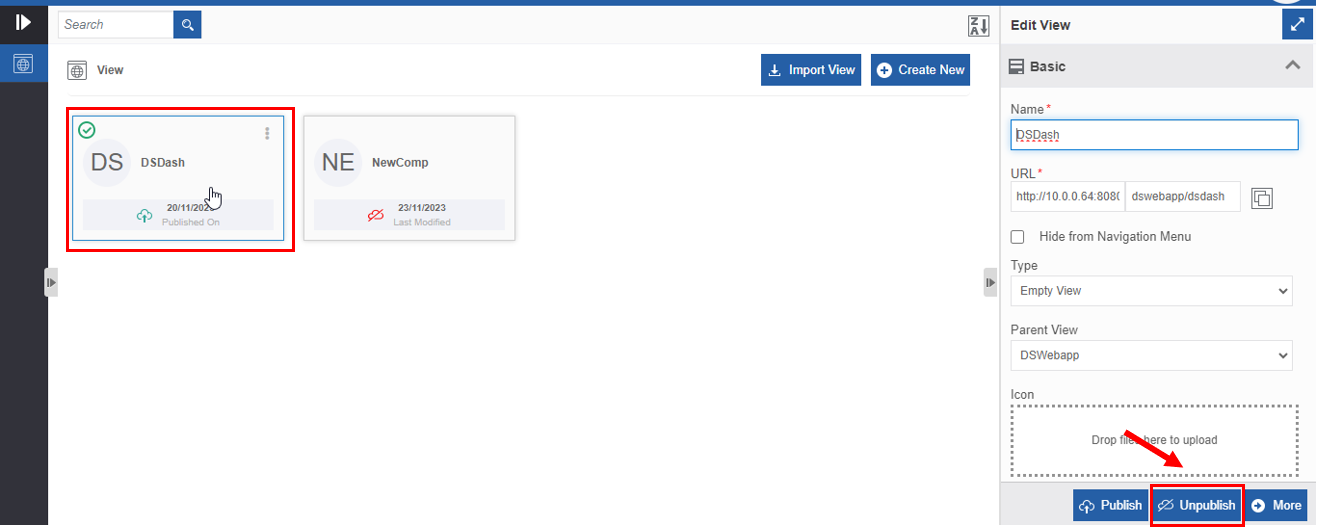
Task: Click the right panel collapse handle
Action: (x=991, y=283)
